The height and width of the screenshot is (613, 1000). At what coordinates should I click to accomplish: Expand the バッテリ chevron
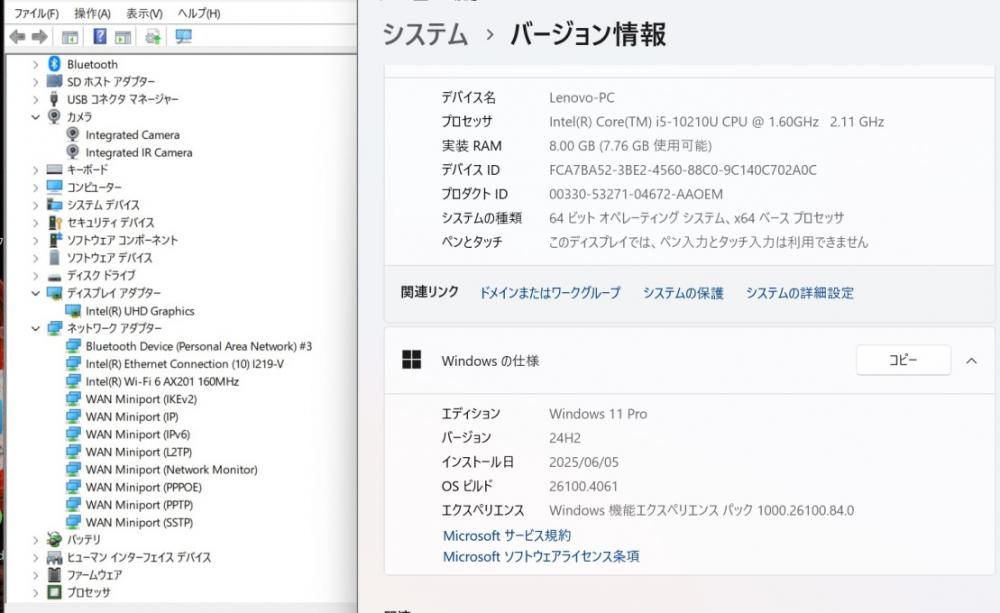coord(35,540)
